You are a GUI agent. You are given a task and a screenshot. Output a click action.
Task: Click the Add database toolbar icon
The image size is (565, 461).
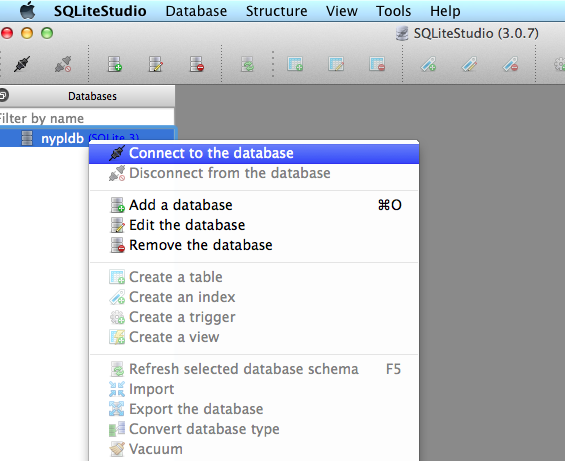(x=115, y=64)
